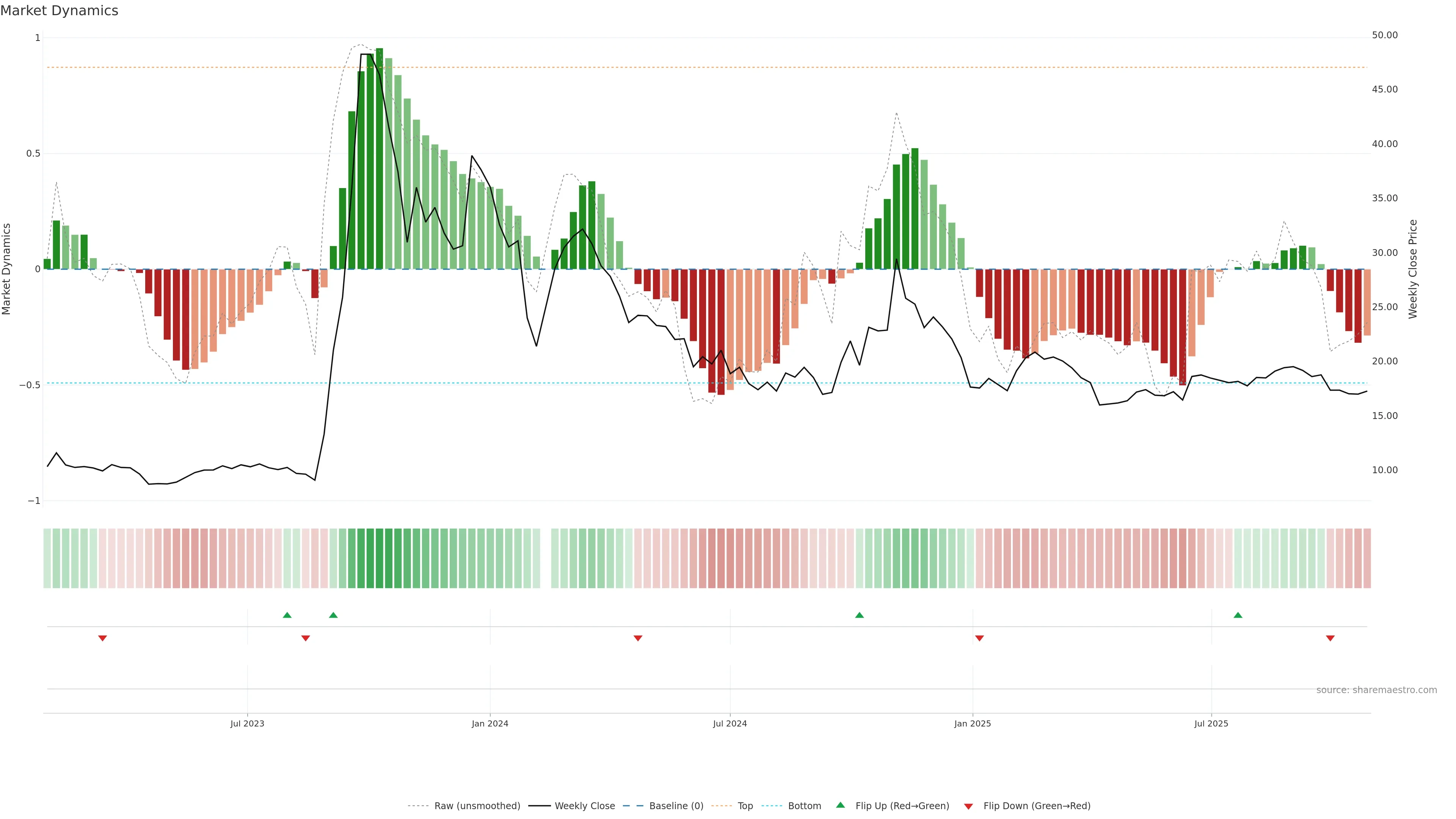The image size is (1456, 819).
Task: Click the source: sharemaestro.com text
Action: 1376,690
